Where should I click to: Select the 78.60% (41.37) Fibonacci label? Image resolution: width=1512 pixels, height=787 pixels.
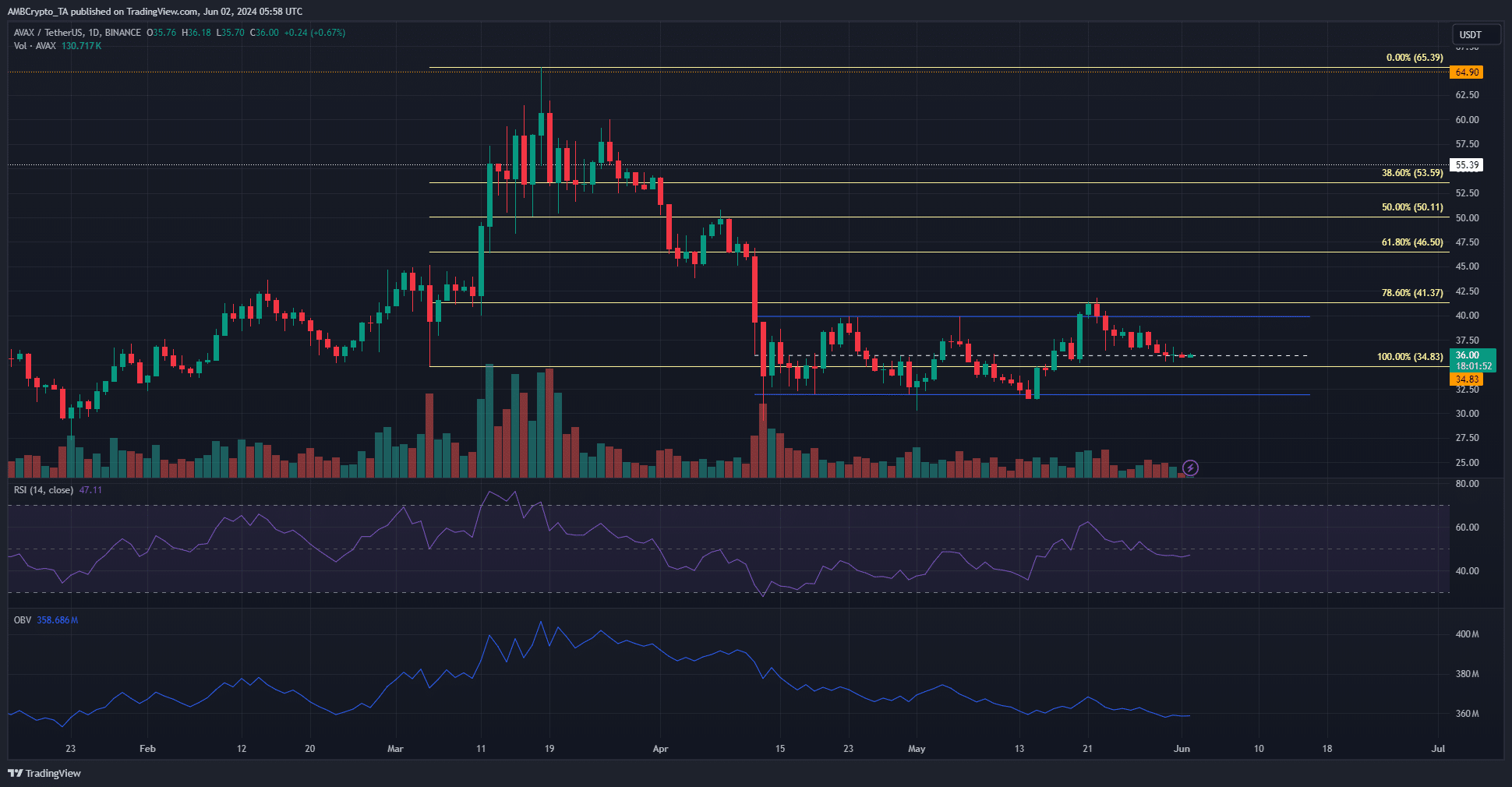coord(1412,293)
